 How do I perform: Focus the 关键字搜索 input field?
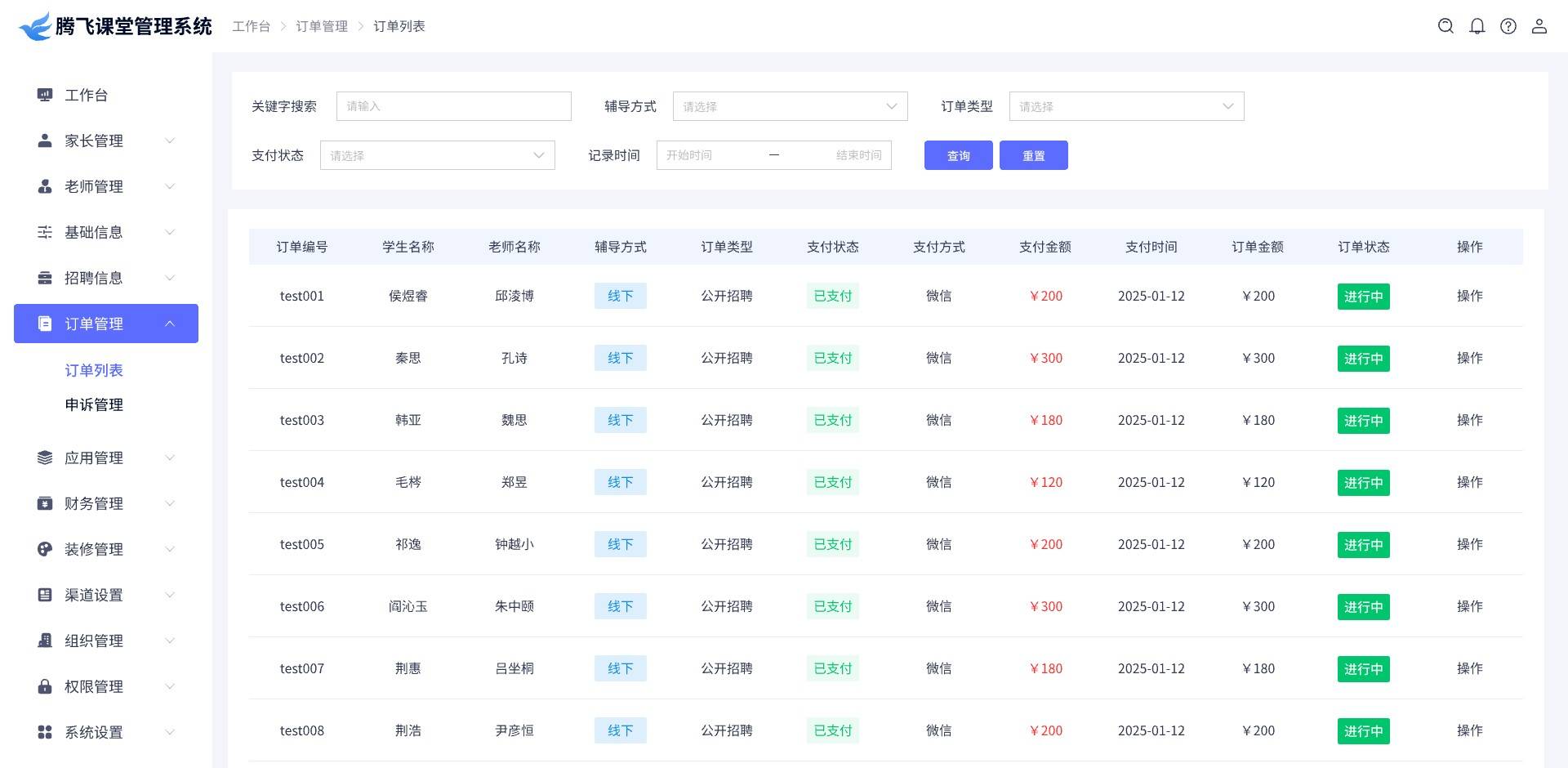453,106
